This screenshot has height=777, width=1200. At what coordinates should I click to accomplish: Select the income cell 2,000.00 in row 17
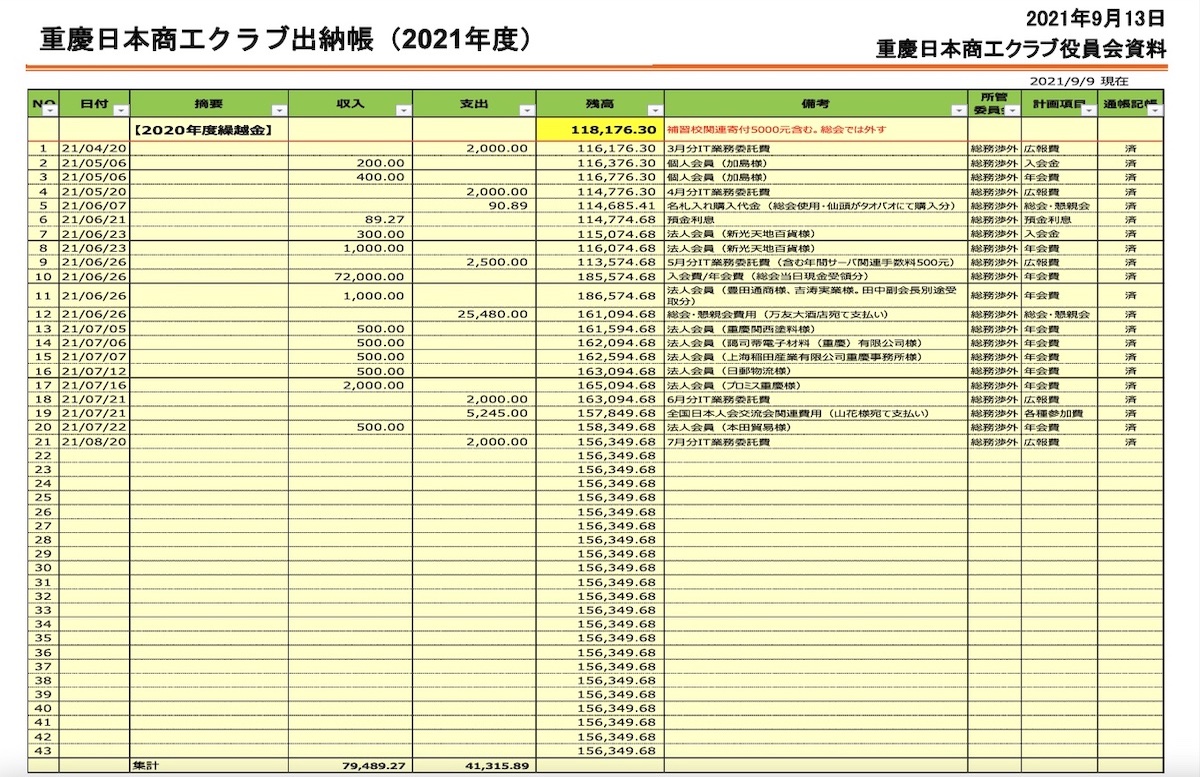pyautogui.click(x=350, y=385)
